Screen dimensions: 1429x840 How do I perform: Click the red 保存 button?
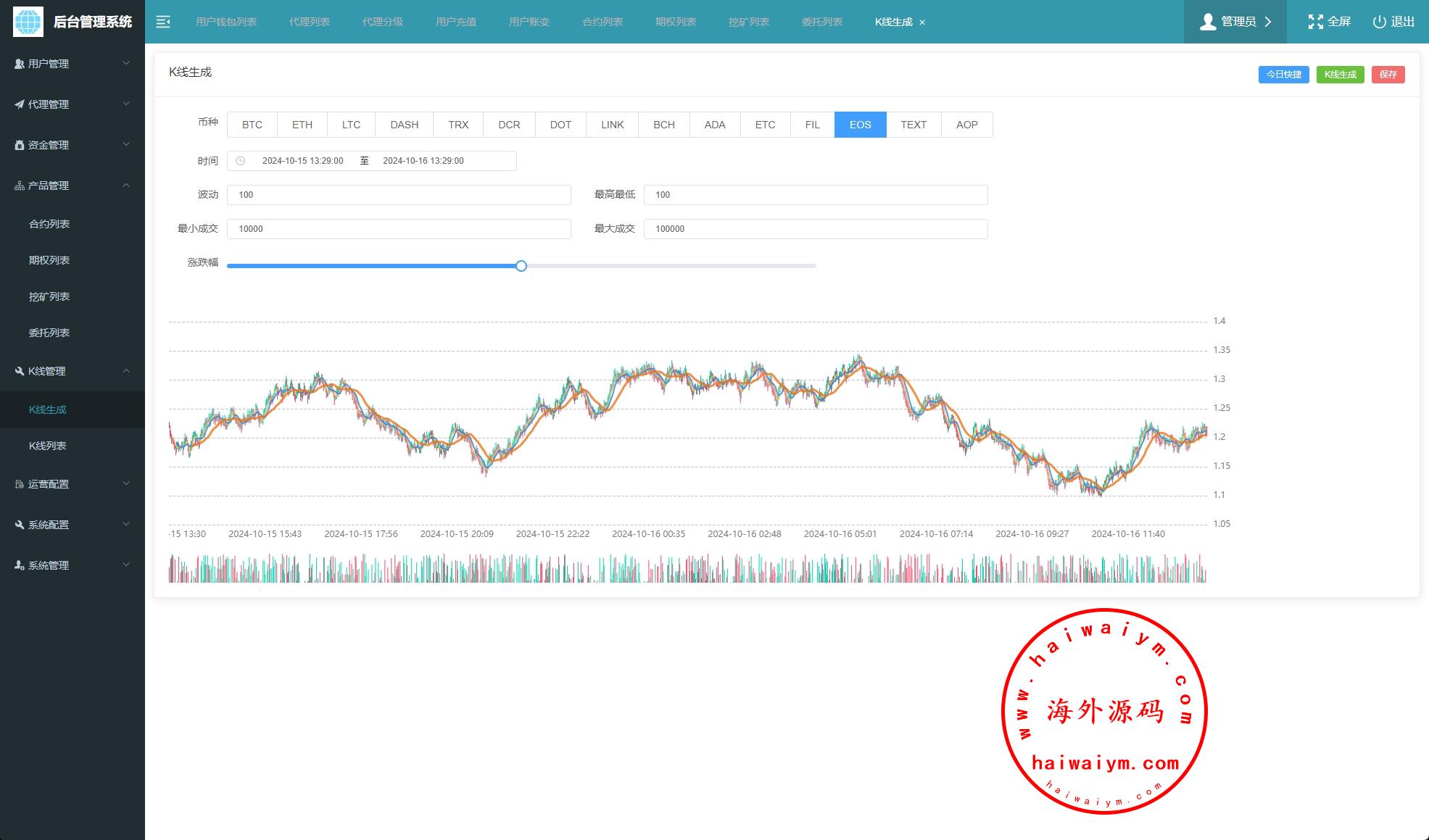point(1388,75)
